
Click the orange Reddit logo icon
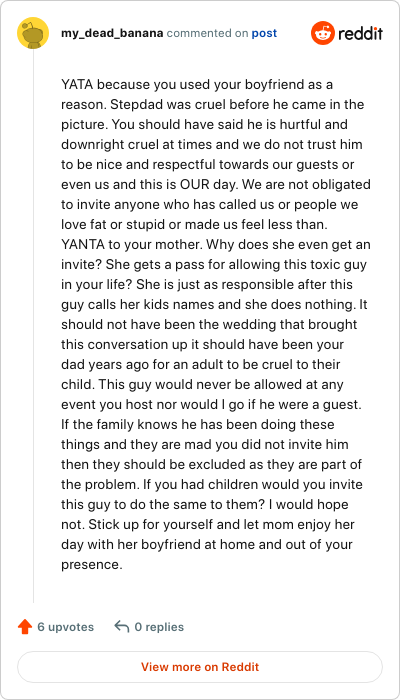tap(322, 33)
